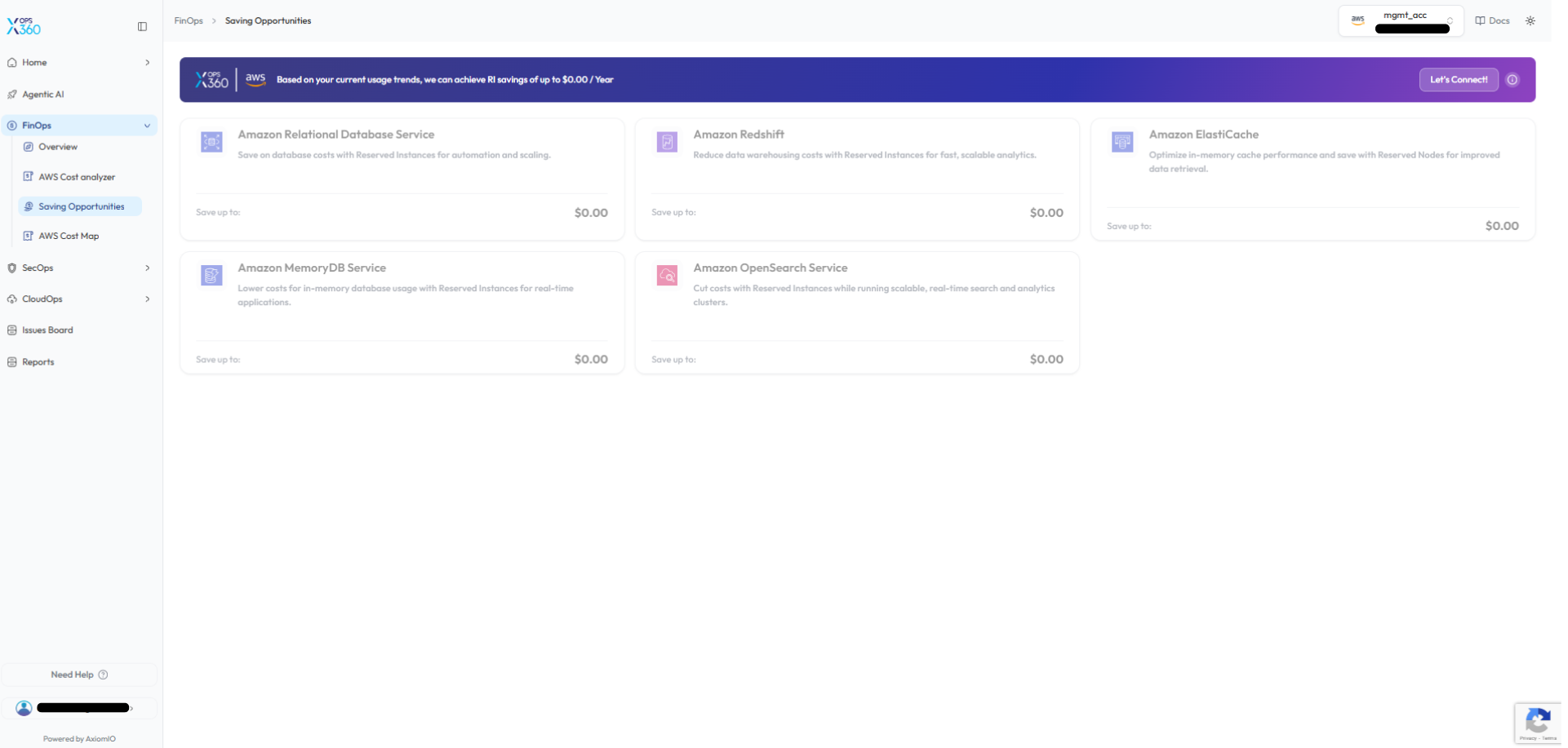Click the Amazon Redshift service icon
Viewport: 1568px width, 748px height.
point(667,142)
